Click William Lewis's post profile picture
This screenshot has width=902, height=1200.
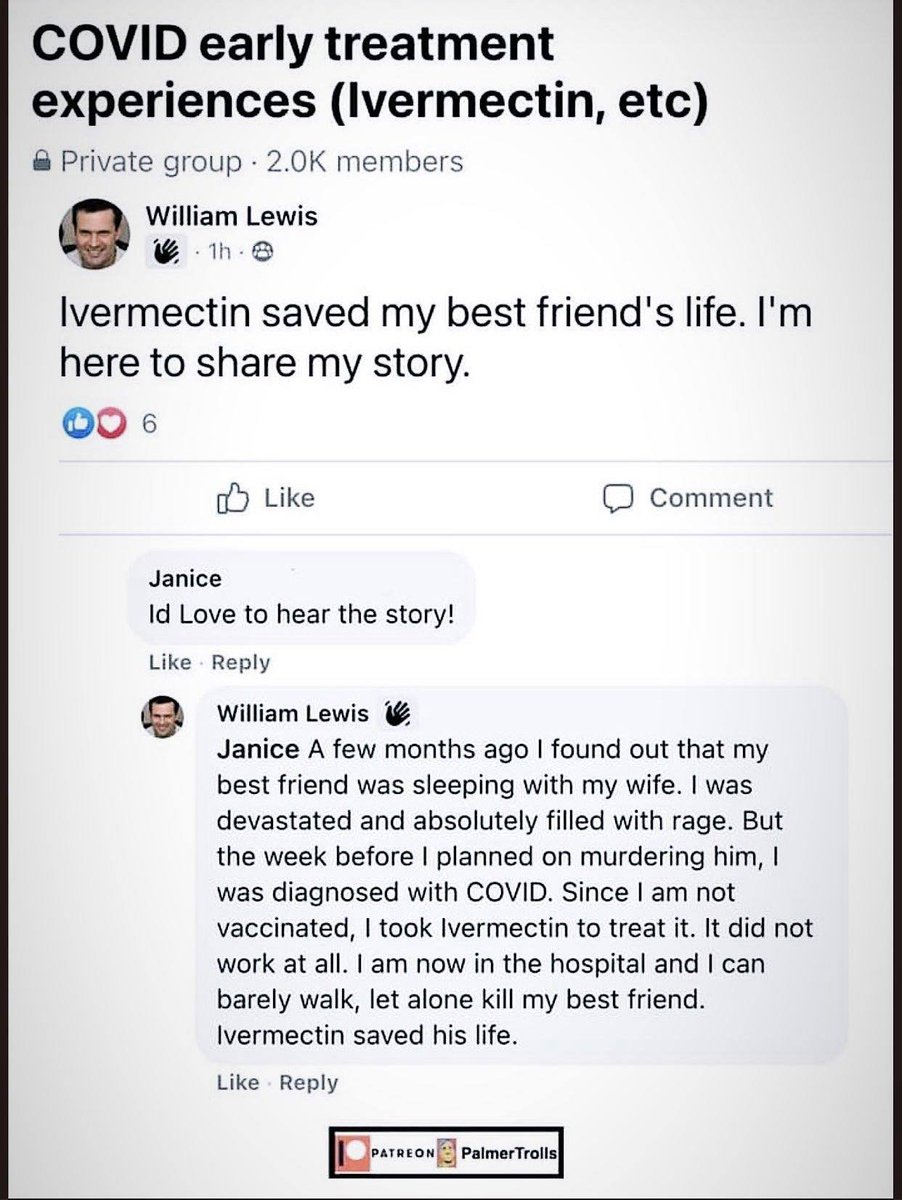(x=98, y=233)
